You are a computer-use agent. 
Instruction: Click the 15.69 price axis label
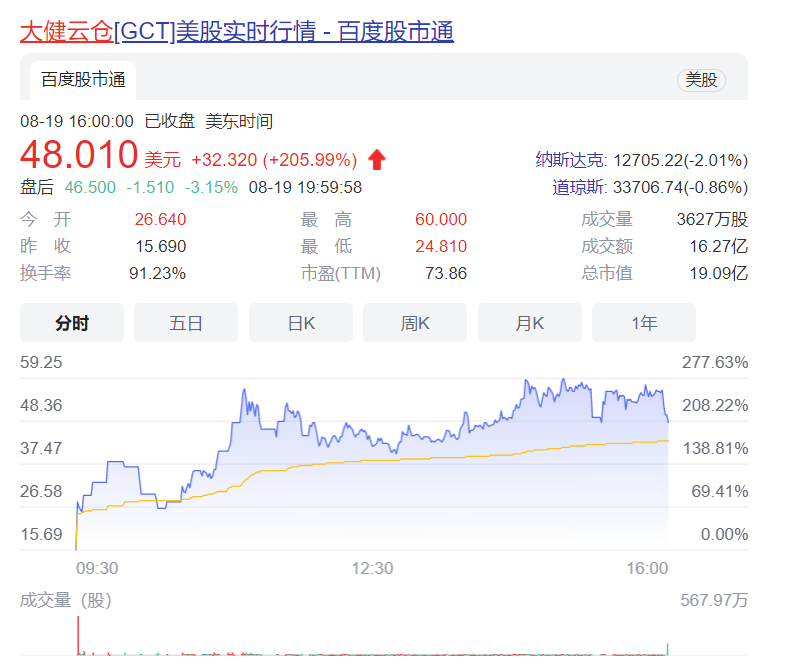coord(41,534)
